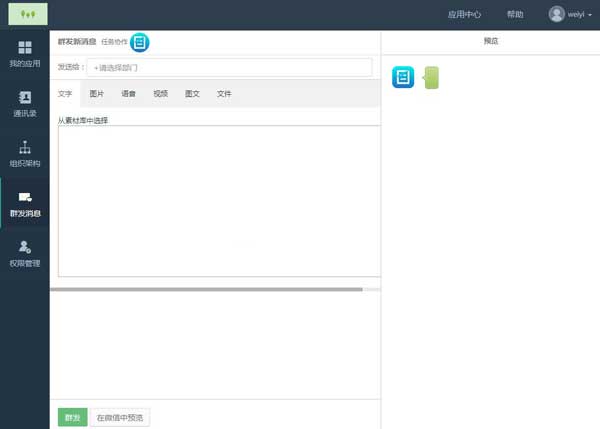Click the green speech bubble in preview
Screen dimensions: 600x429
click(431, 78)
